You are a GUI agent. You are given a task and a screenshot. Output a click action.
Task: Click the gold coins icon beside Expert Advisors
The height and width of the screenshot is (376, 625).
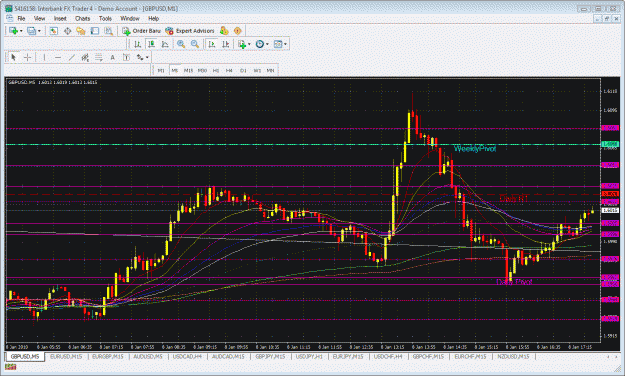(224, 31)
